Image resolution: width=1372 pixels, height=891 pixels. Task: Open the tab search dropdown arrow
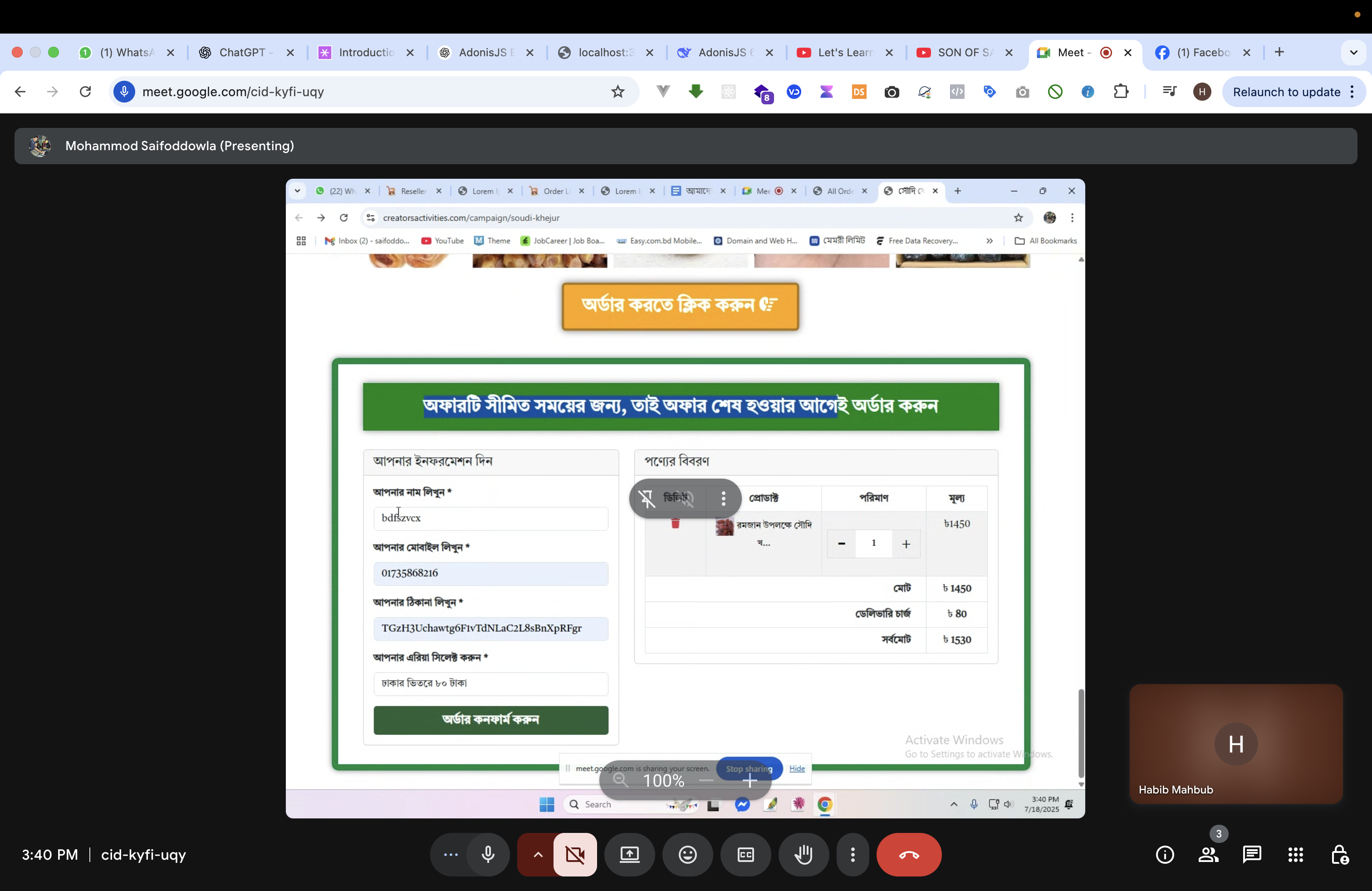(1353, 53)
